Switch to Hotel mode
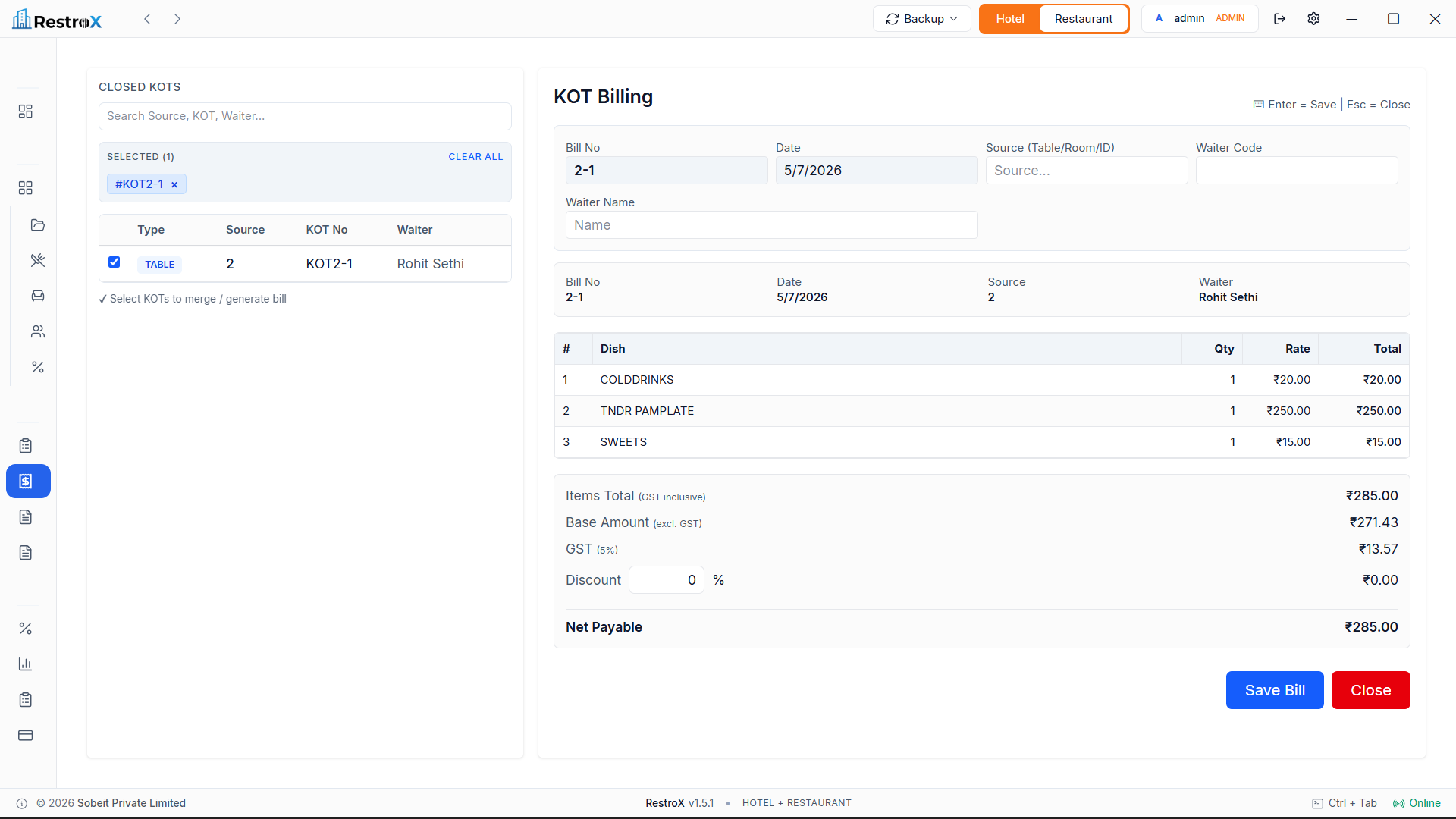This screenshot has height=819, width=1456. point(1010,19)
